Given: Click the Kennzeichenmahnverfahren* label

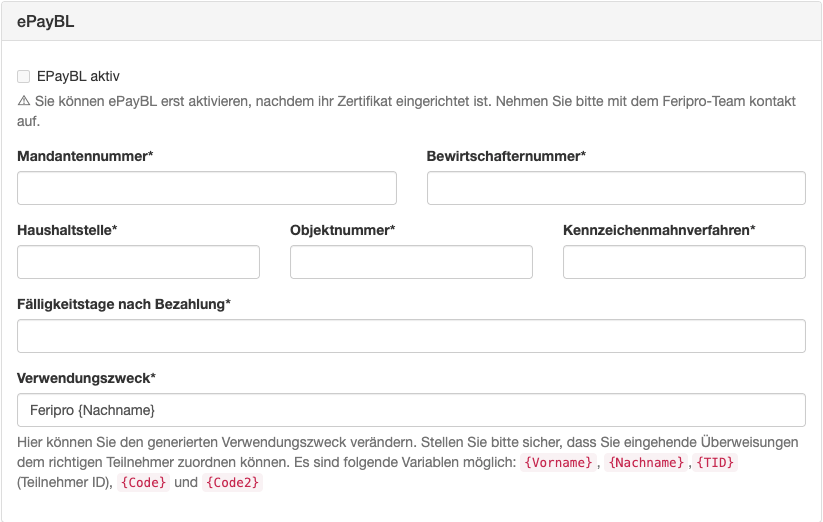Looking at the screenshot, I should click(x=659, y=230).
